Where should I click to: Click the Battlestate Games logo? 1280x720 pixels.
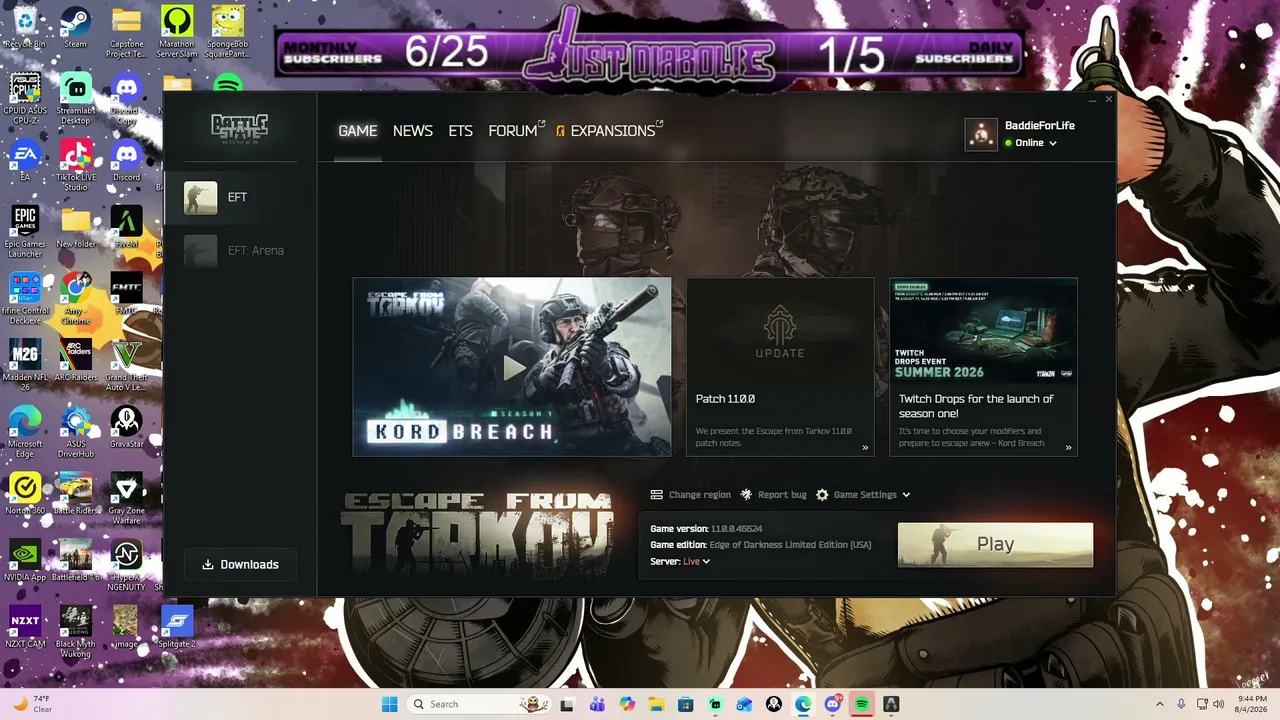pos(240,128)
